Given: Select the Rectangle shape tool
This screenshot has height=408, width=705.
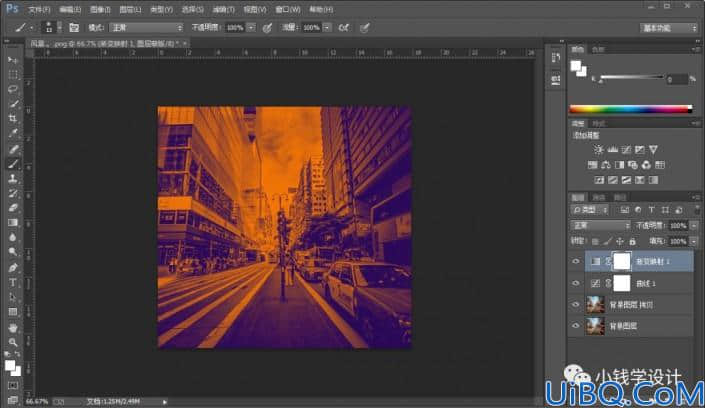Looking at the screenshot, I should point(13,312).
